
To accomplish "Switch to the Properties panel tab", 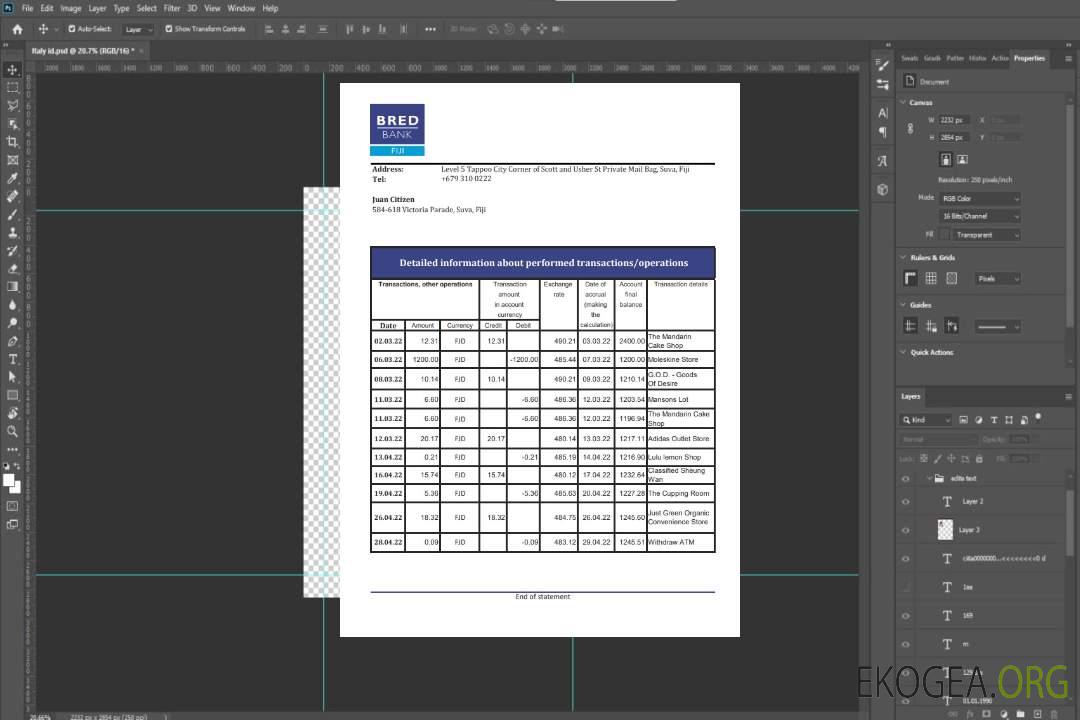I will pos(1029,59).
